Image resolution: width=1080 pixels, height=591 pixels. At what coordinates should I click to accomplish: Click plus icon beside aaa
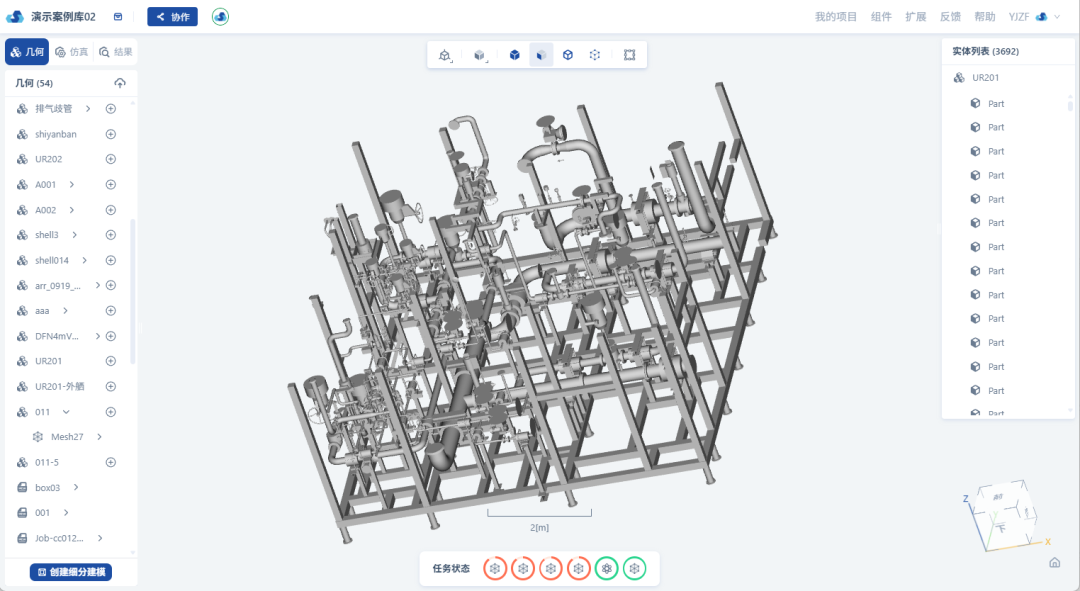pyautogui.click(x=110, y=311)
